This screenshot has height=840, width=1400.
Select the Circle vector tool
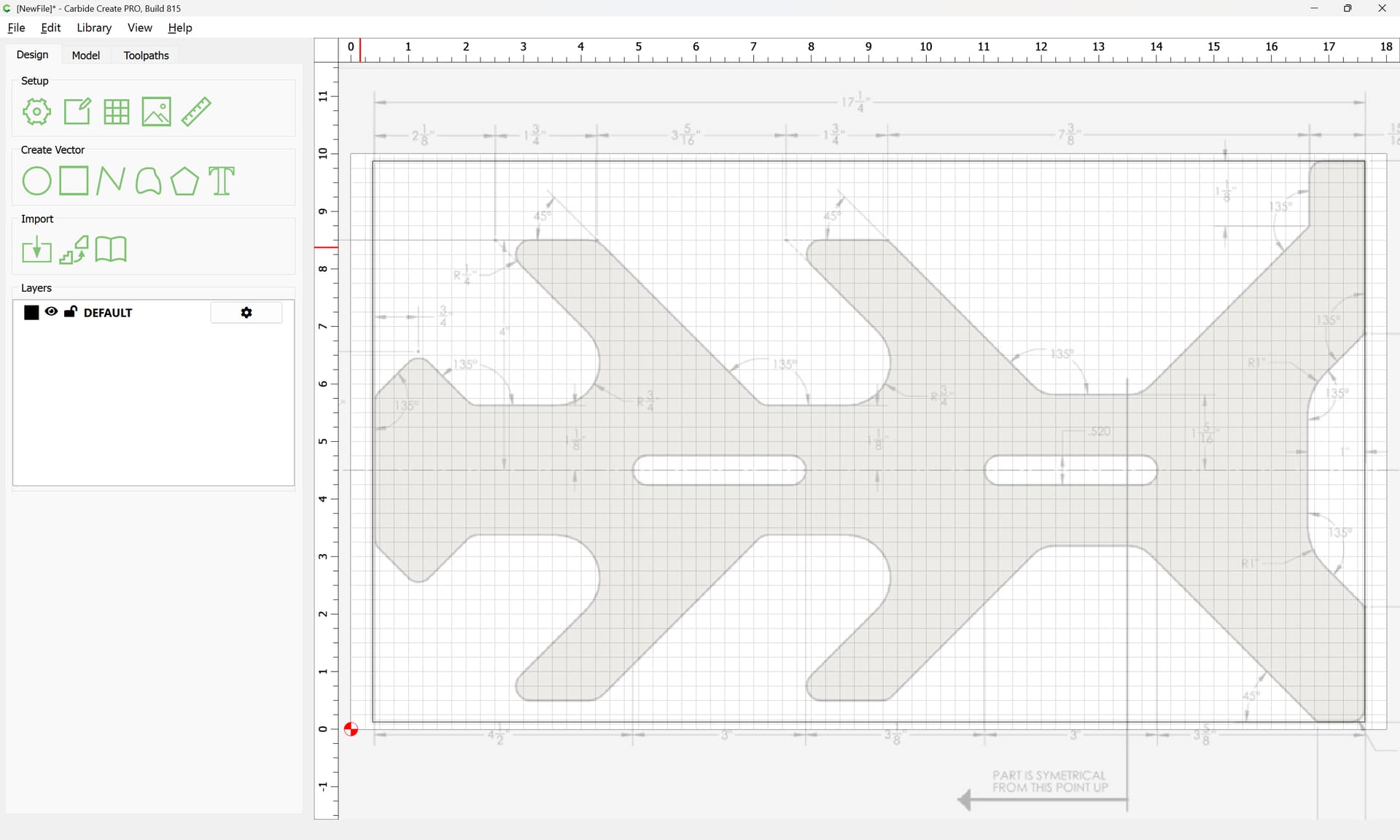click(x=36, y=181)
